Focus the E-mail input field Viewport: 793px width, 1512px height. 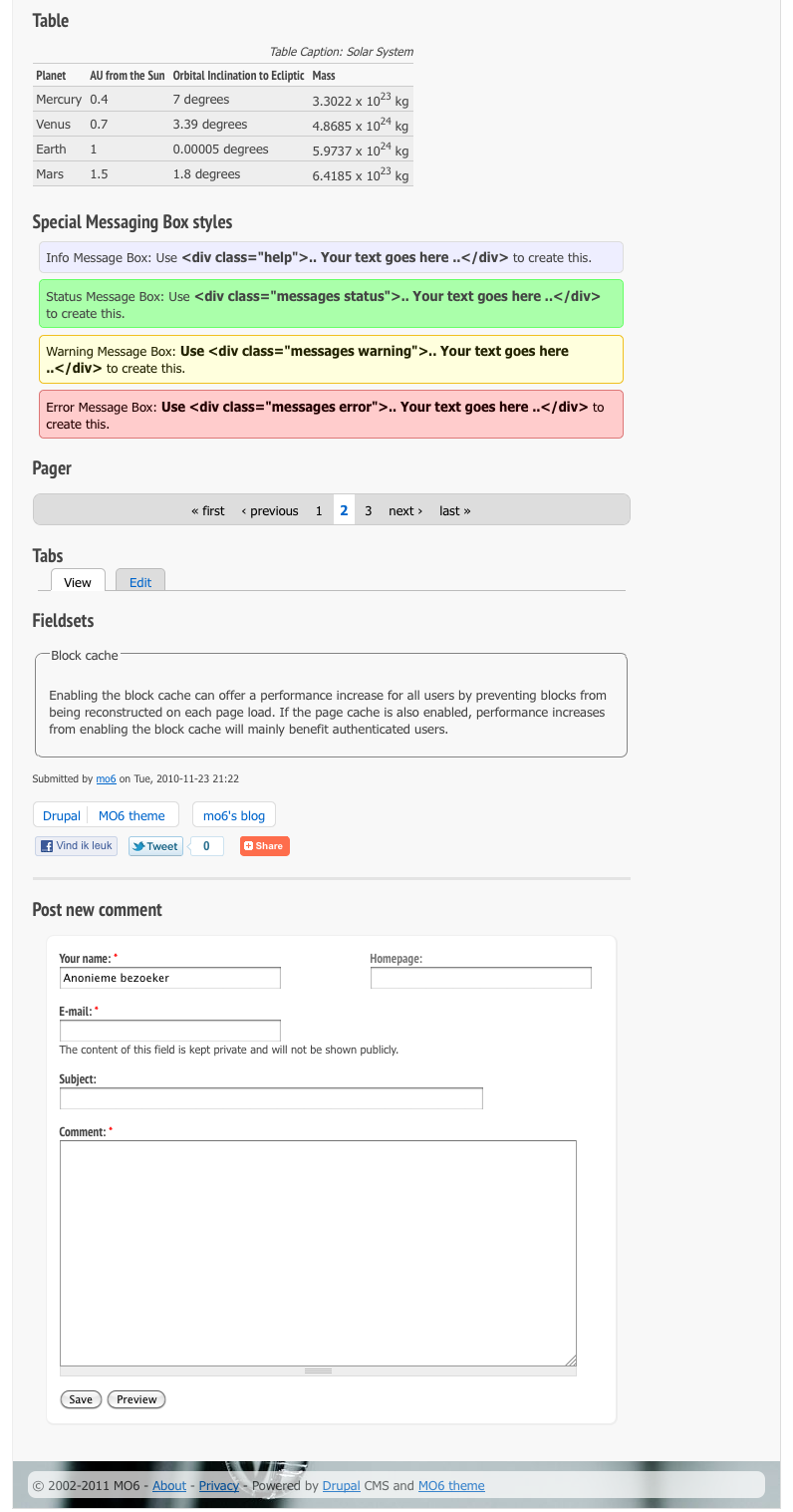point(170,1031)
